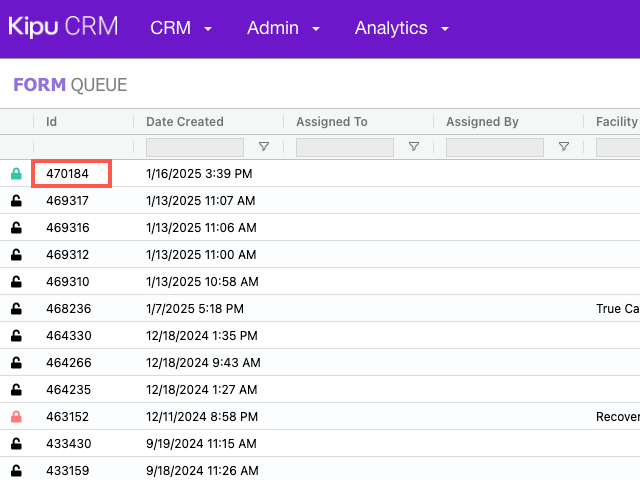Viewport: 640px width, 480px height.
Task: Click the filter funnel icon under Assigned To
Action: point(414,147)
